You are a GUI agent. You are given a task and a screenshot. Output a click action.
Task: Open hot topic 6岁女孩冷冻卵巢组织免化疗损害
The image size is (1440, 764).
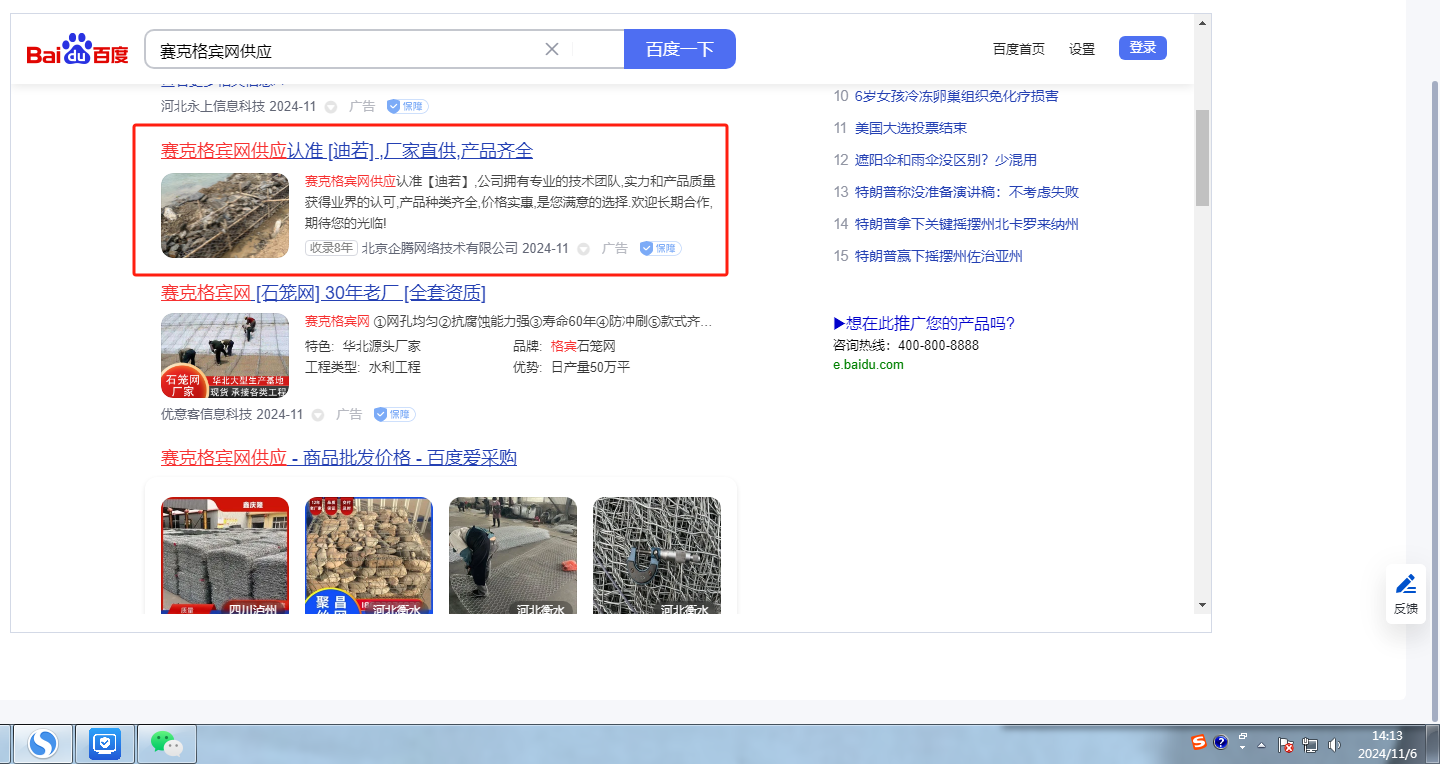click(x=957, y=96)
